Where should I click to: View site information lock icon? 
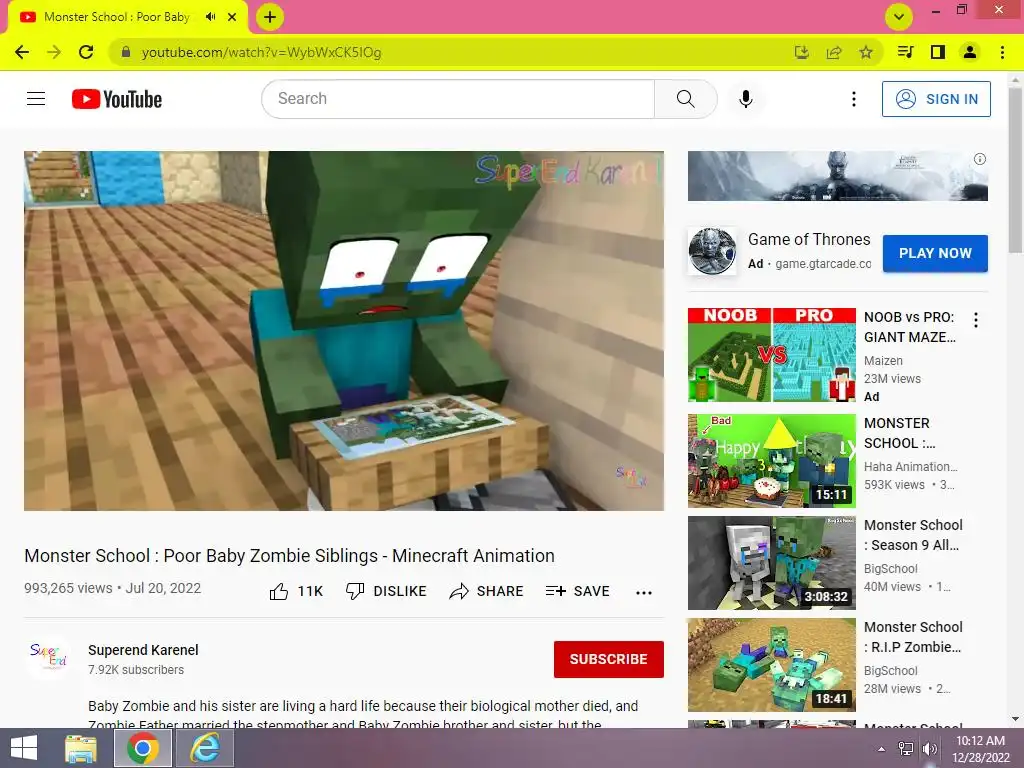(126, 52)
